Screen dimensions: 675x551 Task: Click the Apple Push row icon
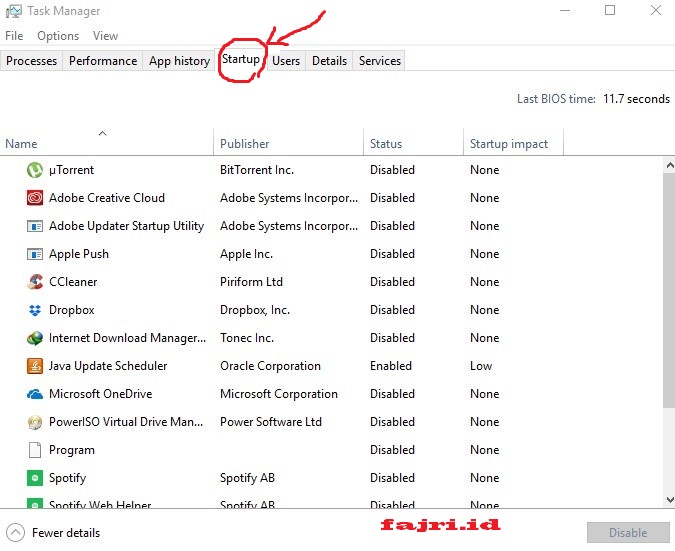click(x=35, y=254)
